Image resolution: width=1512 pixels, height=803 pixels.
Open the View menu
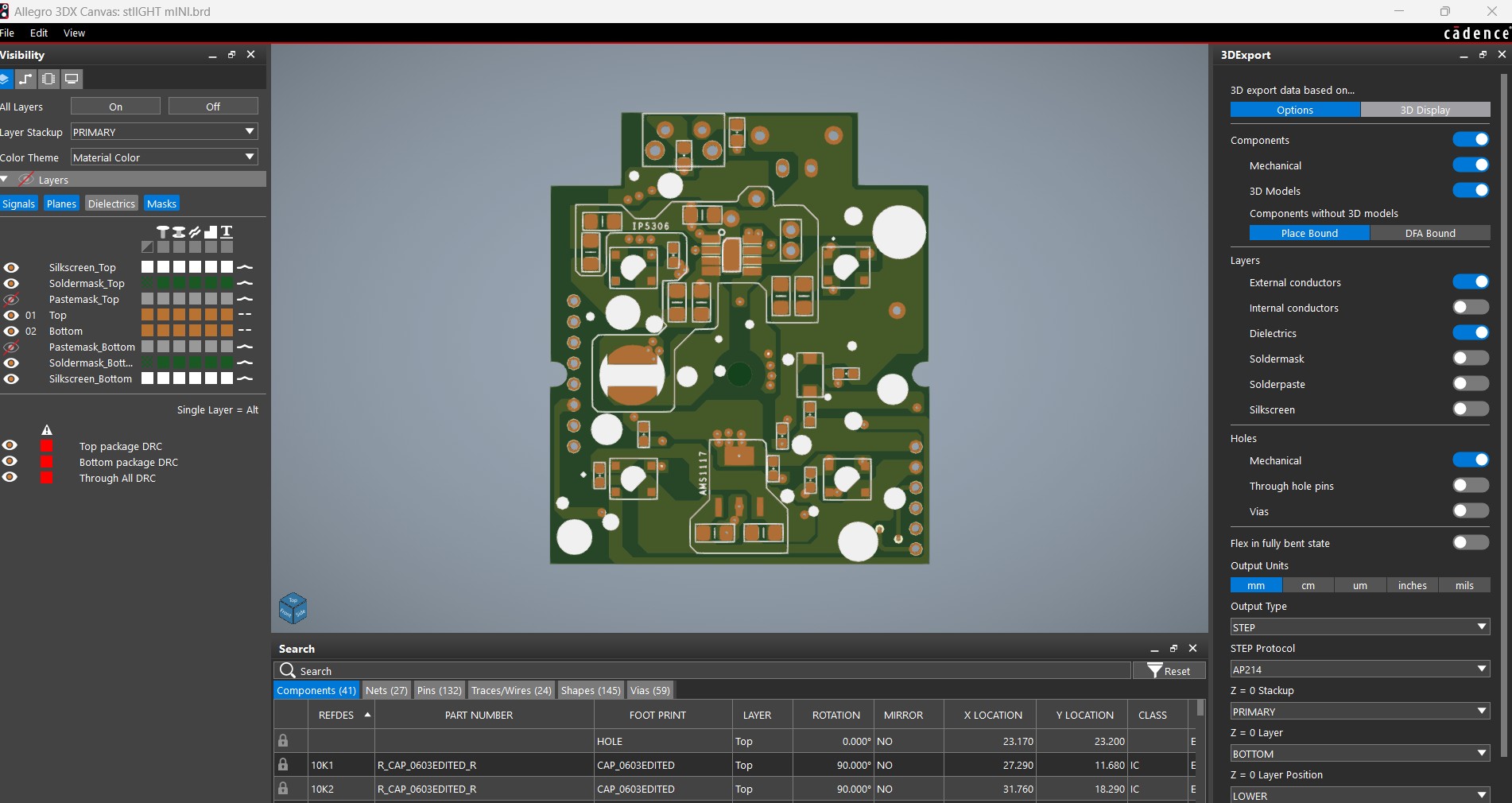pos(74,33)
